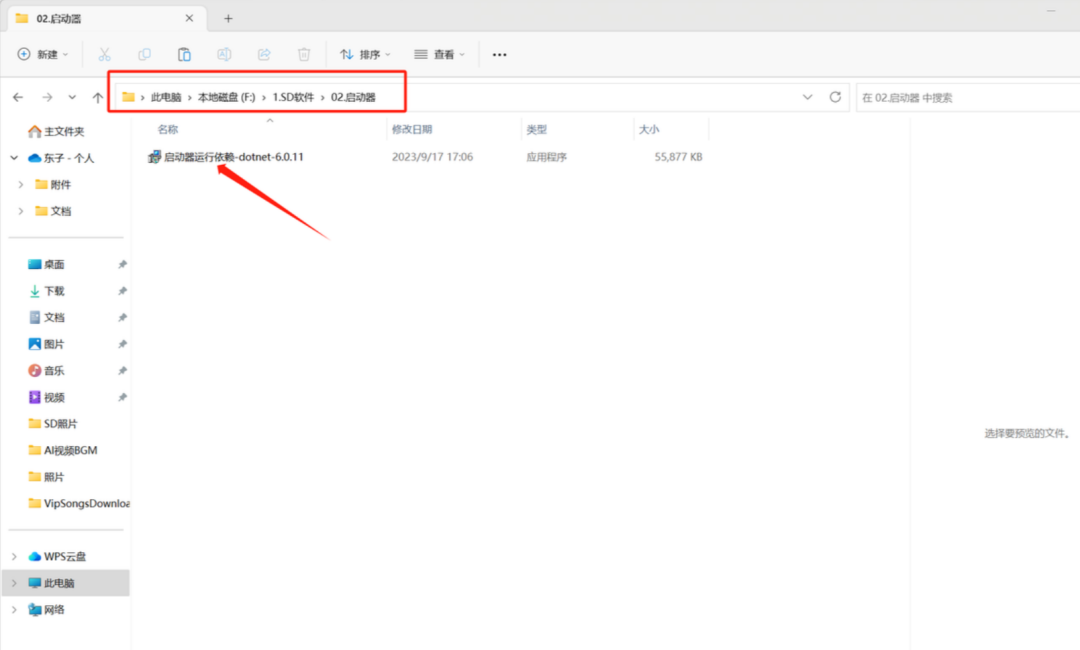Unpin 视频 using its pin icon
1080x650 pixels.
(122, 397)
